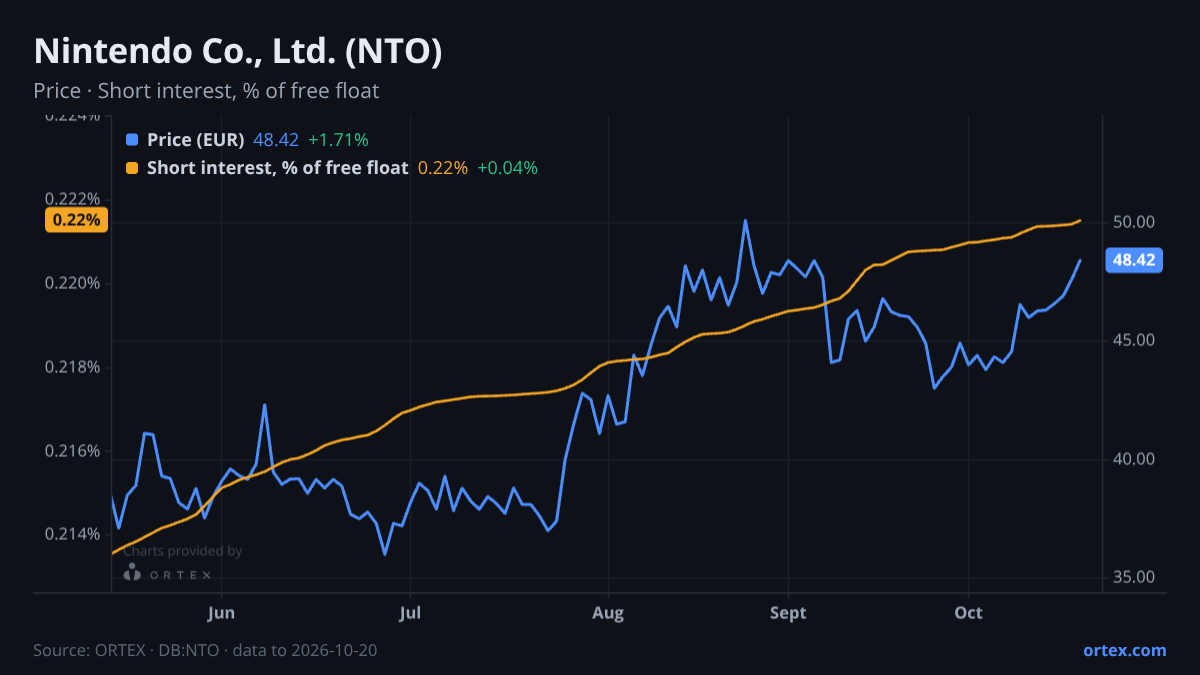Click the ORTEX logo icon
1200x675 pixels.
(132, 573)
